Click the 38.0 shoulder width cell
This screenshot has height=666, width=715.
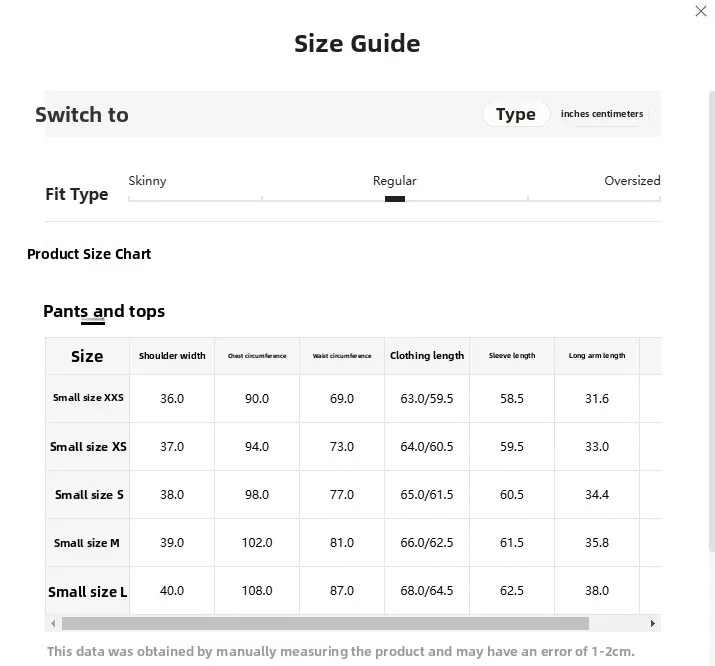coord(172,495)
